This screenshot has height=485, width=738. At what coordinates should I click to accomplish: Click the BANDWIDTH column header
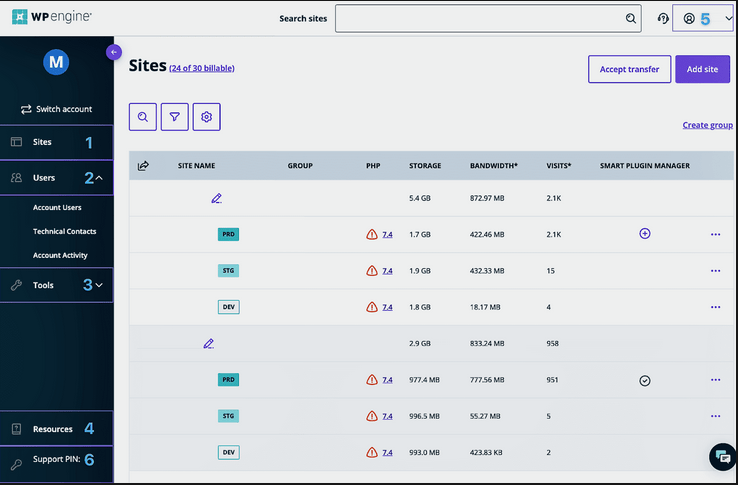click(493, 166)
